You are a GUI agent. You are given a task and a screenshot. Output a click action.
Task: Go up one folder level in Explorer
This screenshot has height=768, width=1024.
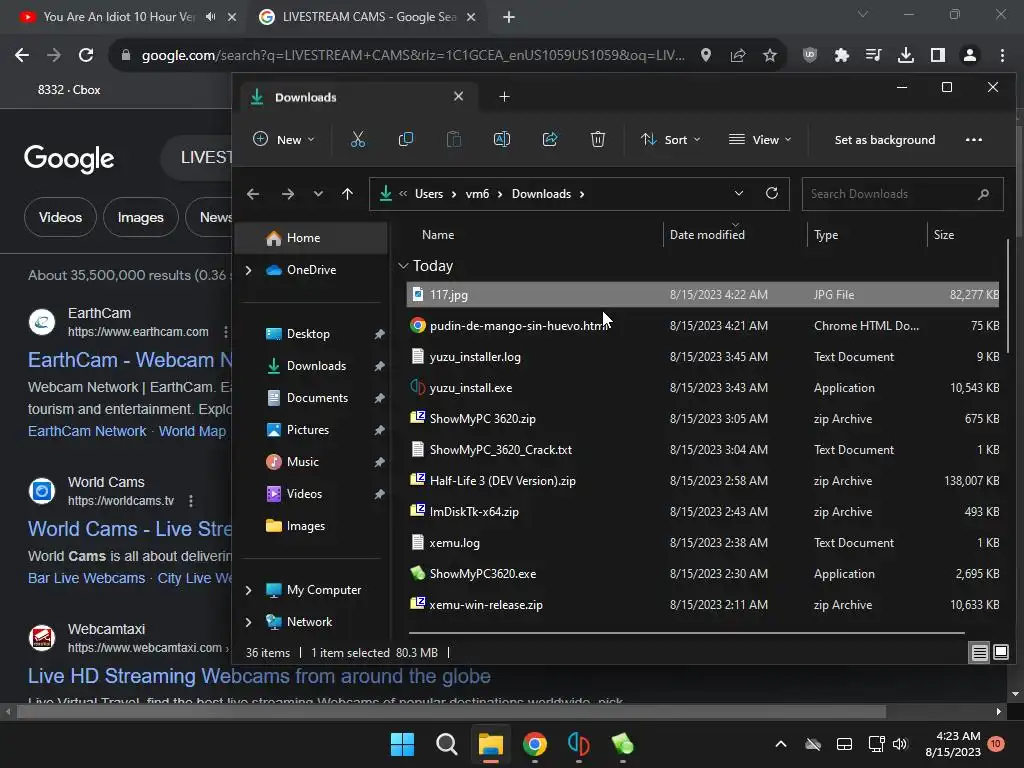click(x=347, y=194)
